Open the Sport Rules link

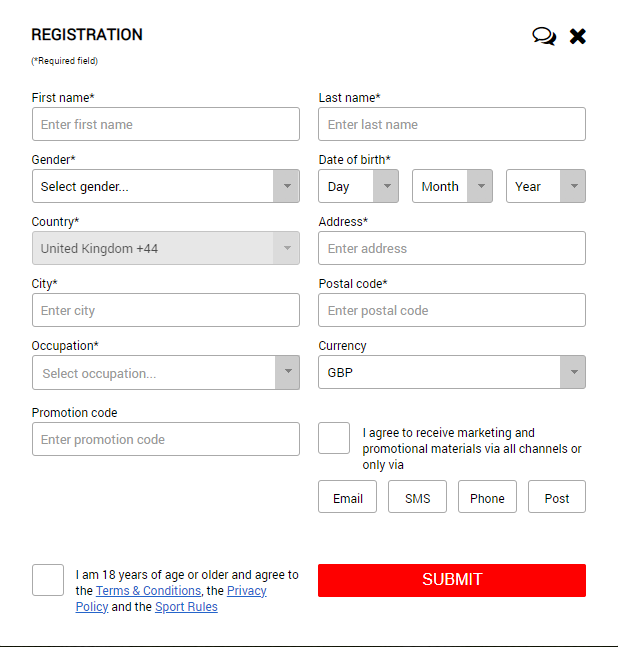tap(186, 607)
